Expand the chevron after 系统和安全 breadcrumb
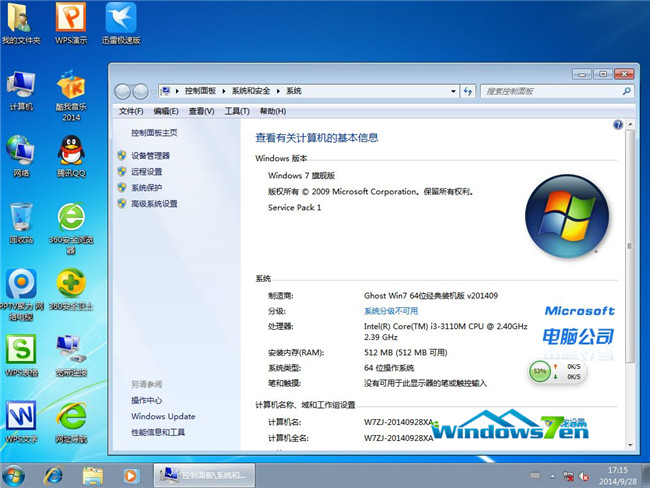The width and height of the screenshot is (650, 488). coord(278,91)
